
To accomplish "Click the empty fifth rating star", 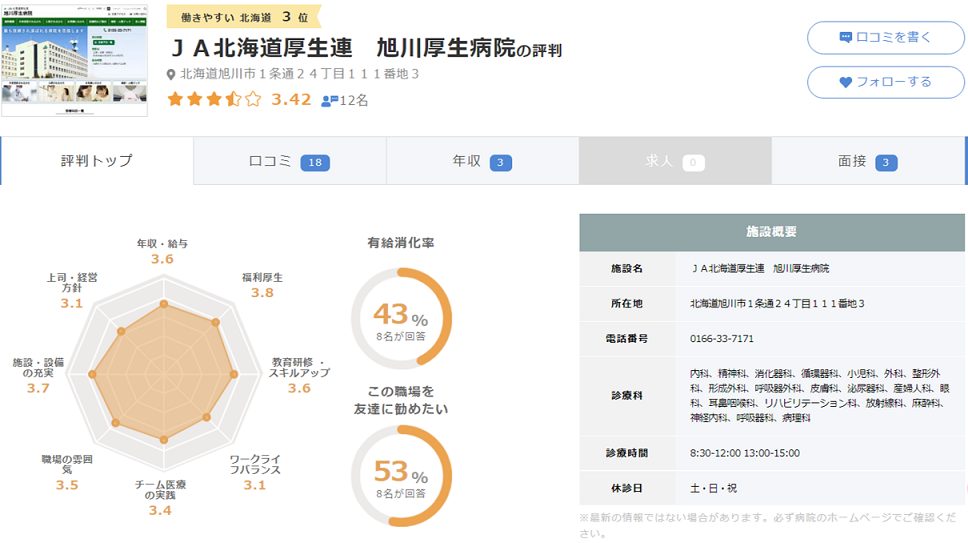I will [252, 99].
